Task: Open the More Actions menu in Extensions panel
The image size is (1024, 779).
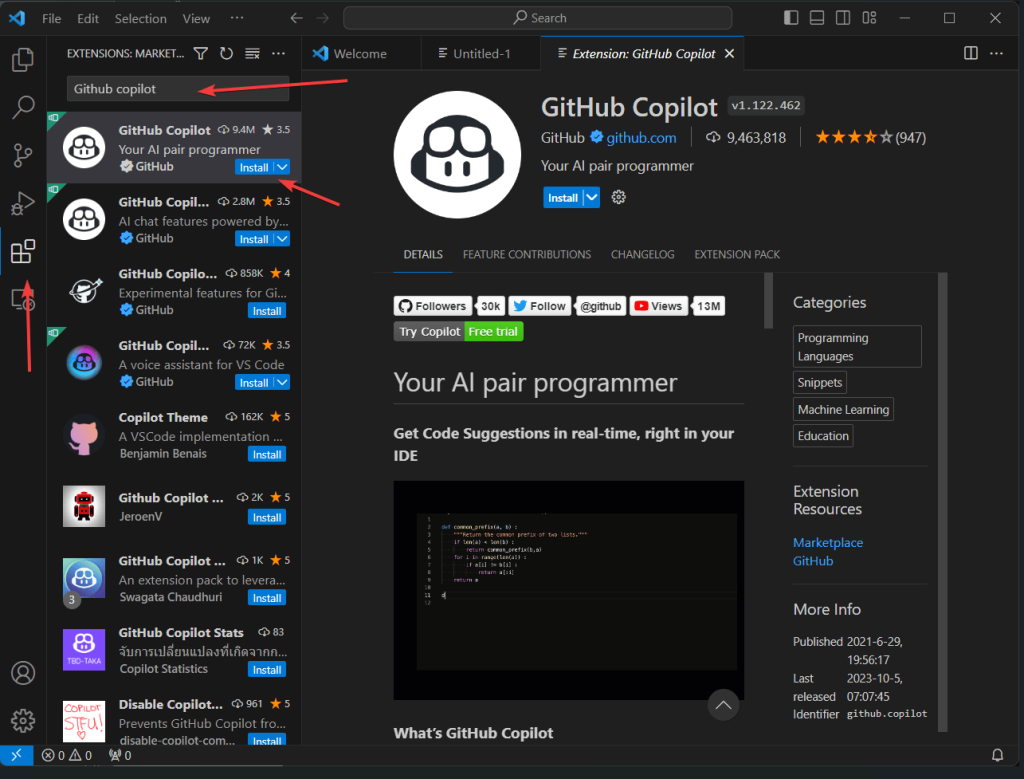Action: 278,53
